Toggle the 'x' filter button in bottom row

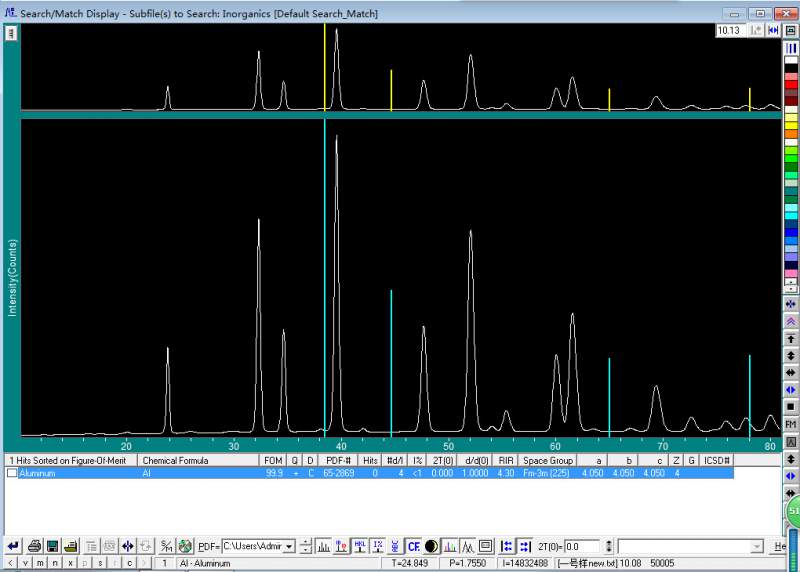point(70,563)
